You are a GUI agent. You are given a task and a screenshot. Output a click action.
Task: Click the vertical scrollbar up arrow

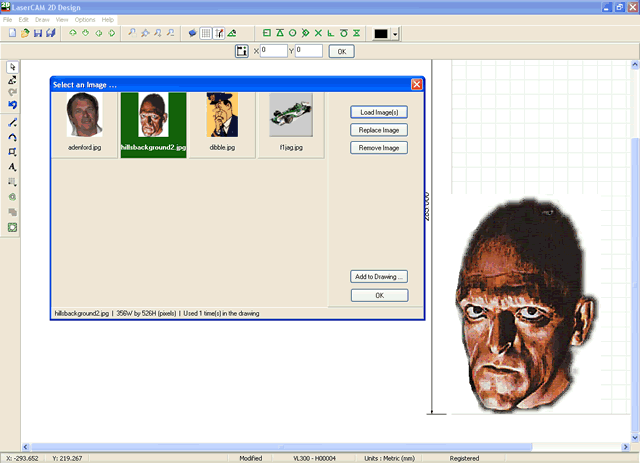coord(635,65)
